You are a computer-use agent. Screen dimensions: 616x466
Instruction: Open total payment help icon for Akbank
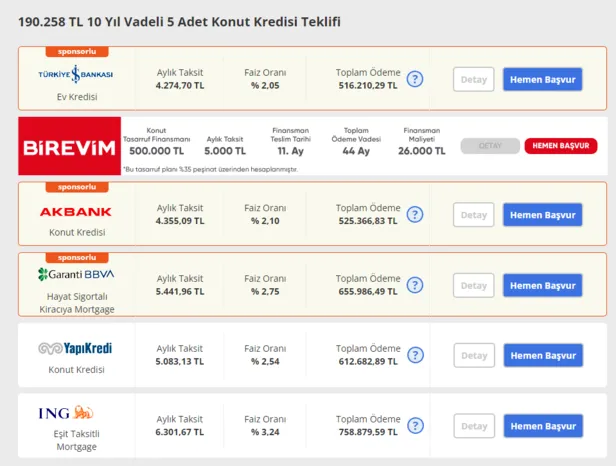click(415, 215)
